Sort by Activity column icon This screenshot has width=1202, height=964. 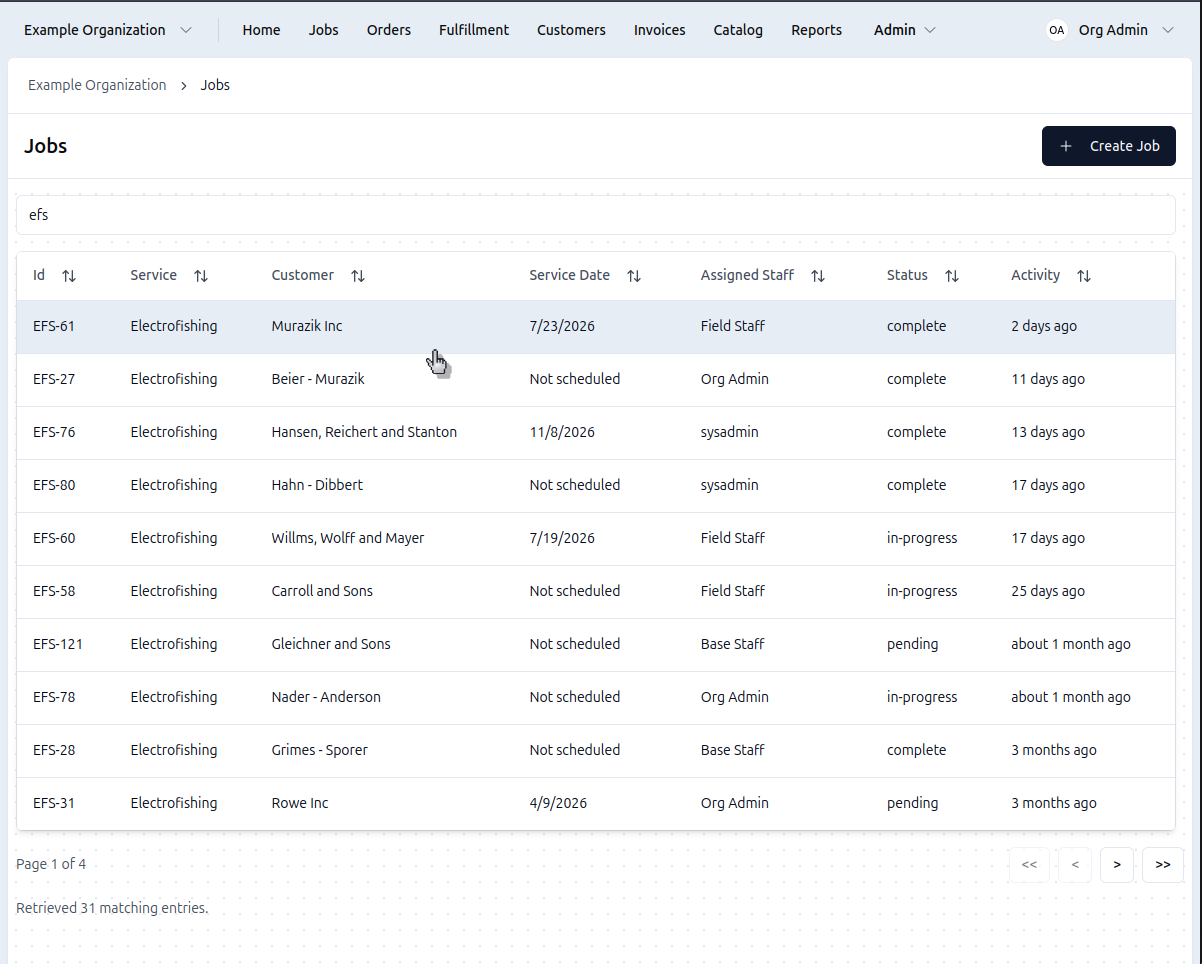click(1084, 276)
